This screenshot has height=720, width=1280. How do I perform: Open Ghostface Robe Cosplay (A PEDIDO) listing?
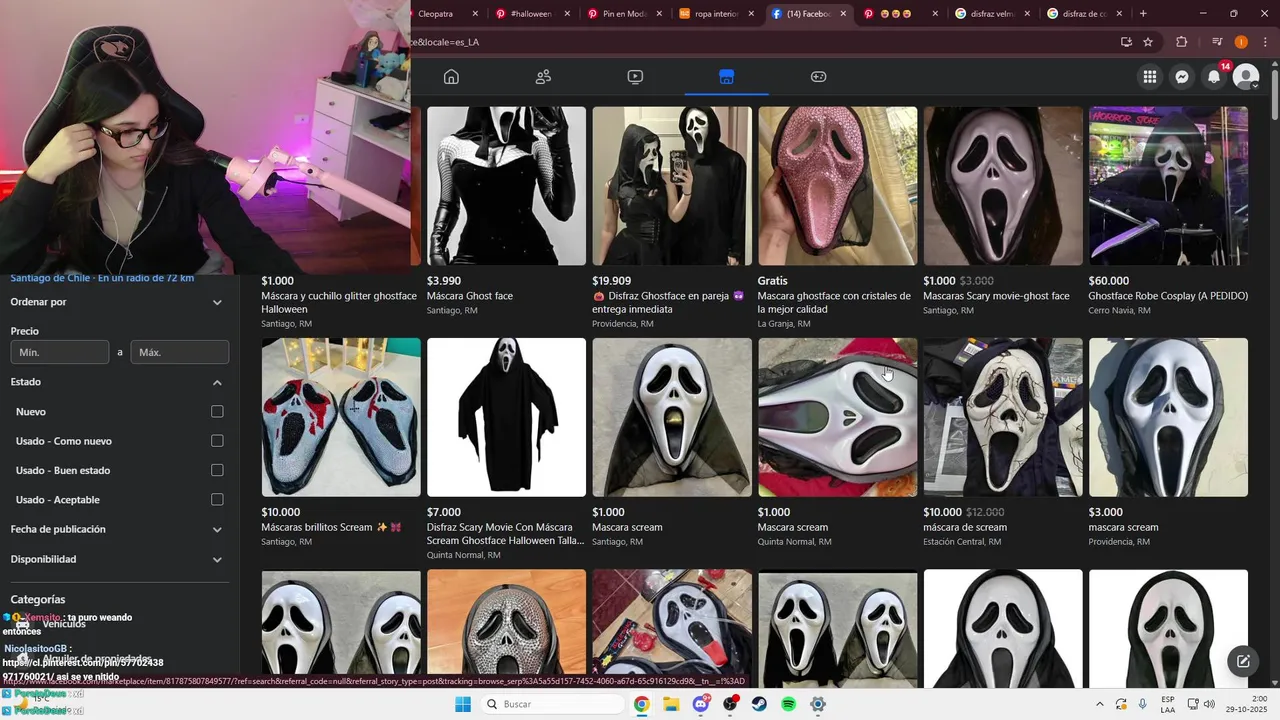pos(1168,296)
